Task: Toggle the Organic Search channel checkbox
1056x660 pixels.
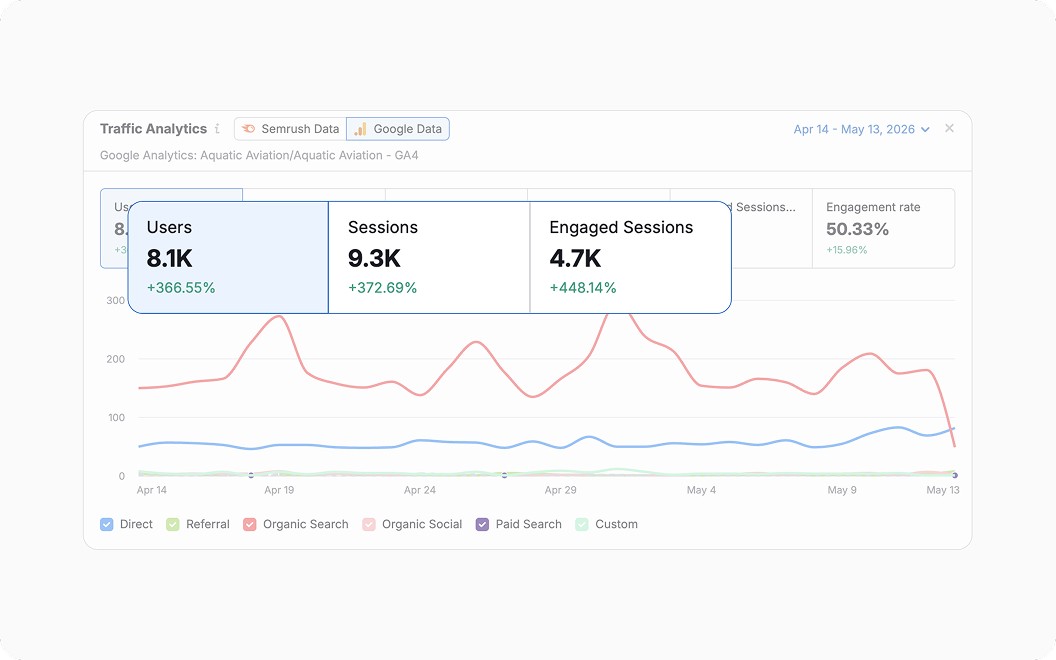Action: [250, 525]
